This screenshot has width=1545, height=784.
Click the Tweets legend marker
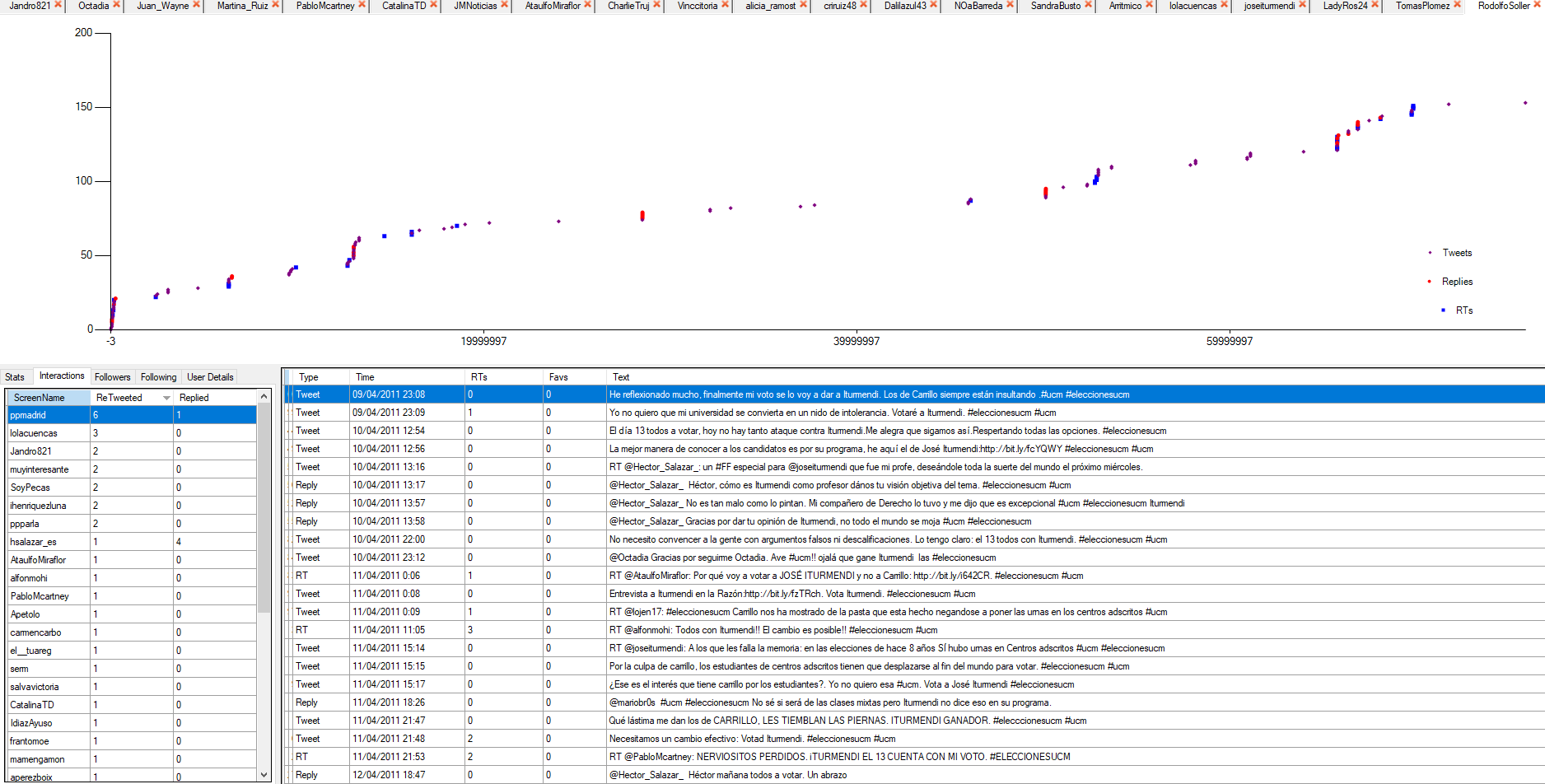(1430, 253)
